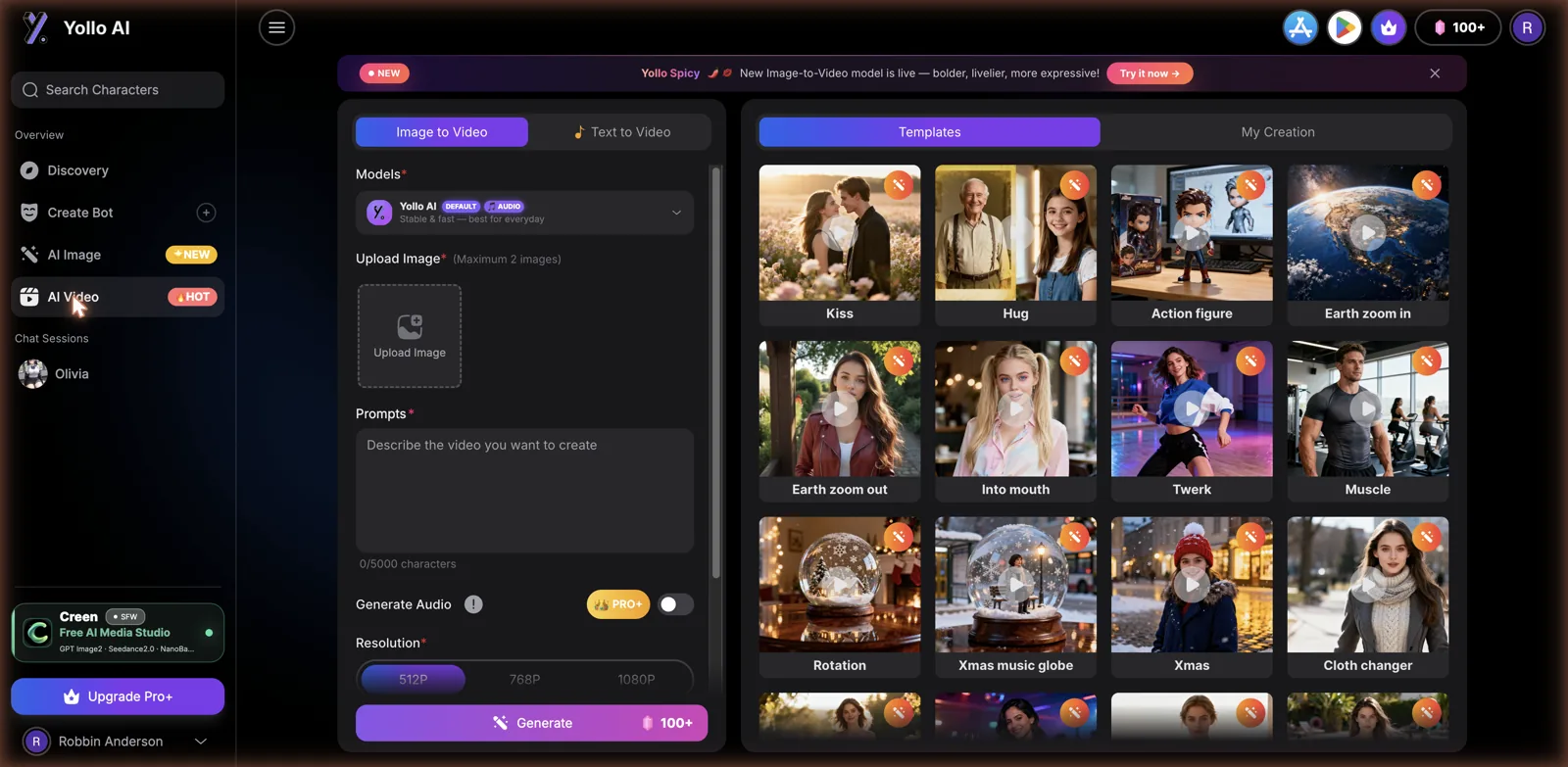The image size is (1568, 767).
Task: Focus the Prompts description text area
Action: pos(524,491)
